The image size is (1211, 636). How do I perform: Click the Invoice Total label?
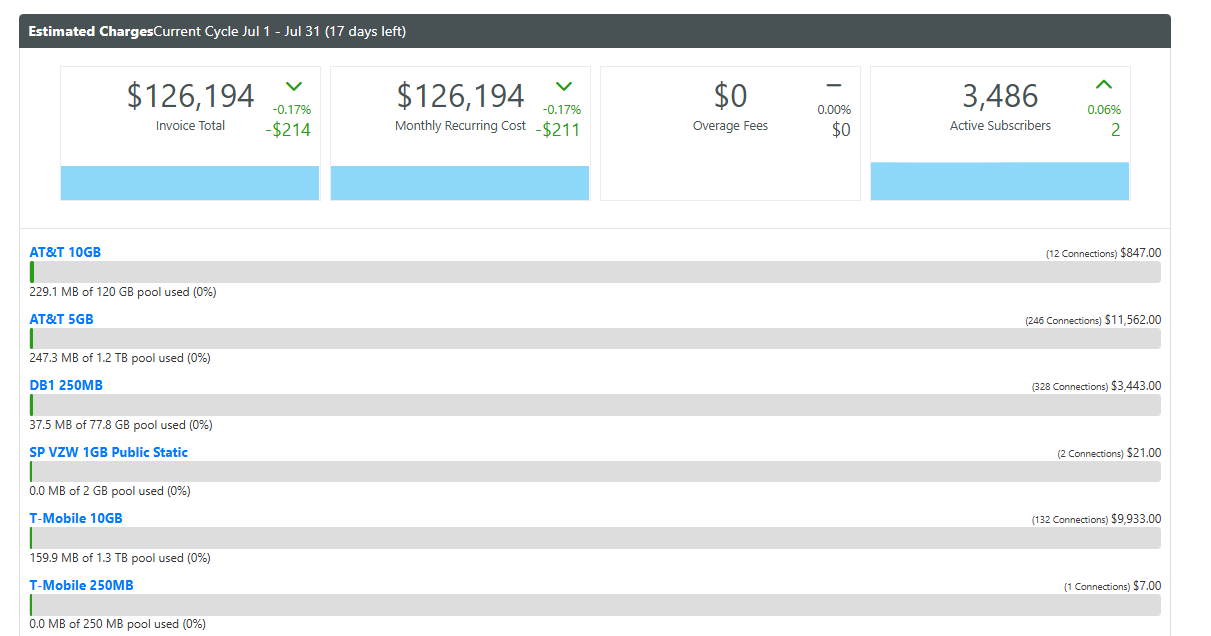[190, 126]
